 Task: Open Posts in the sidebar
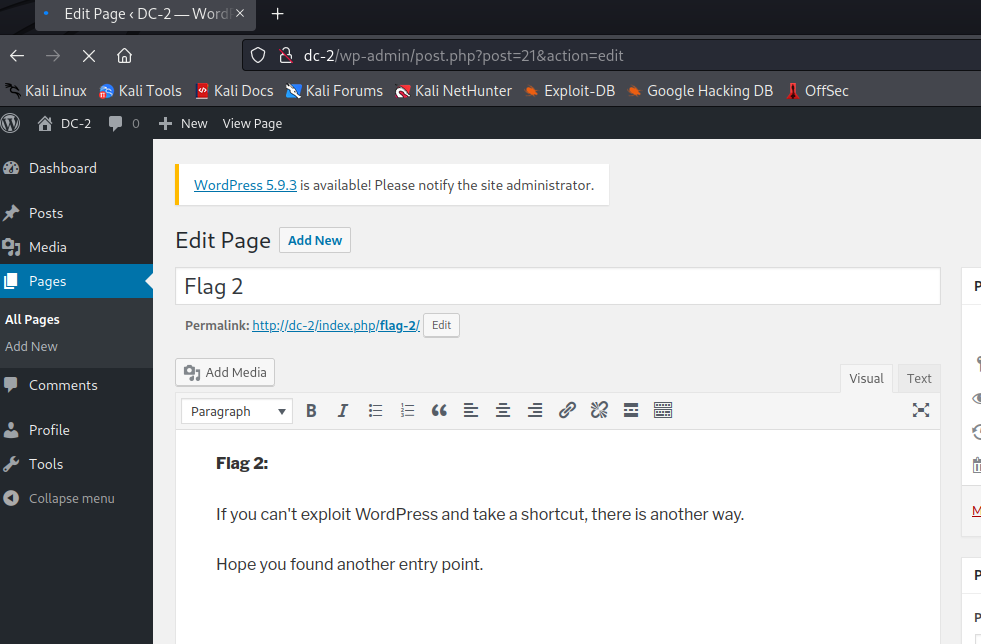tap(76, 213)
